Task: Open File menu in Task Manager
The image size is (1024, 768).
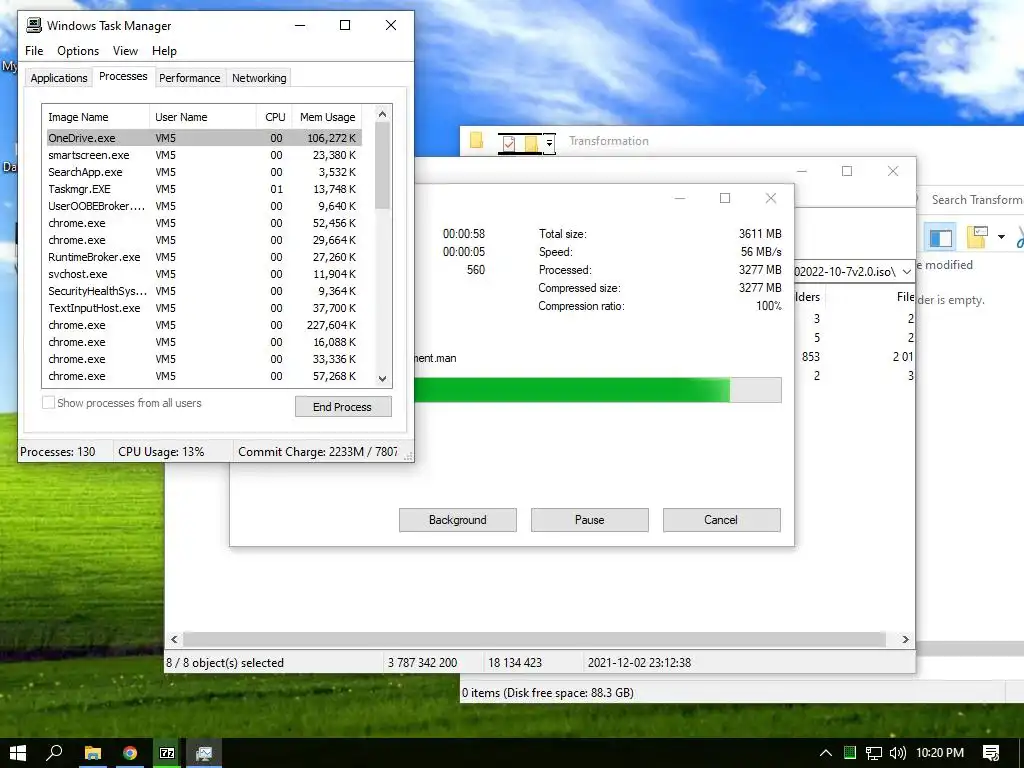Action: (34, 51)
